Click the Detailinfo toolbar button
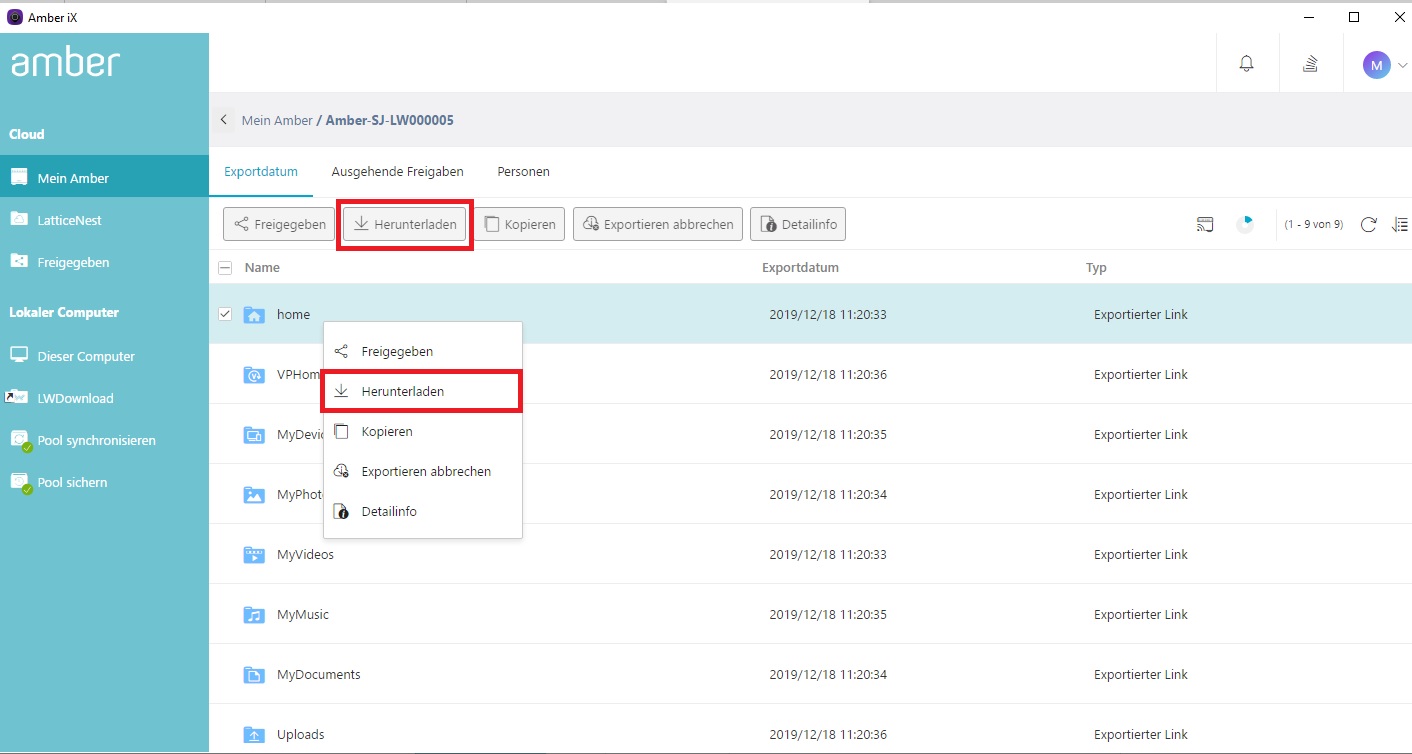1412x754 pixels. [x=798, y=224]
